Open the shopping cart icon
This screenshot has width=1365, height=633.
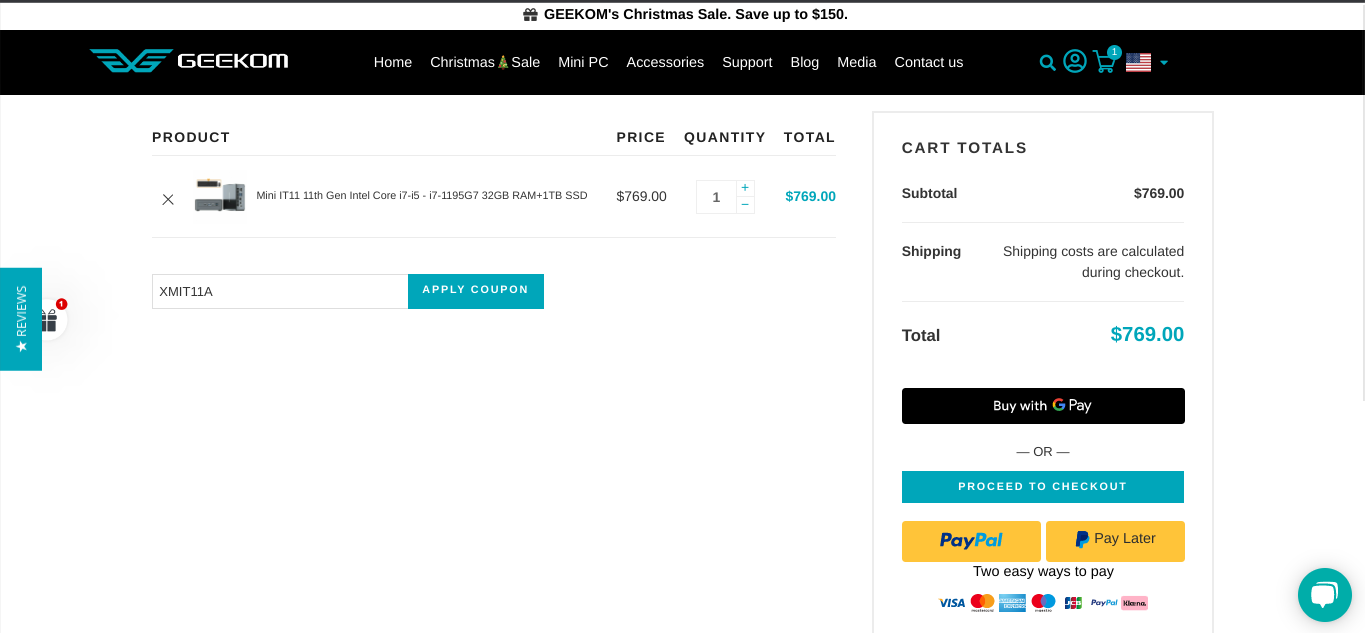[x=1104, y=62]
